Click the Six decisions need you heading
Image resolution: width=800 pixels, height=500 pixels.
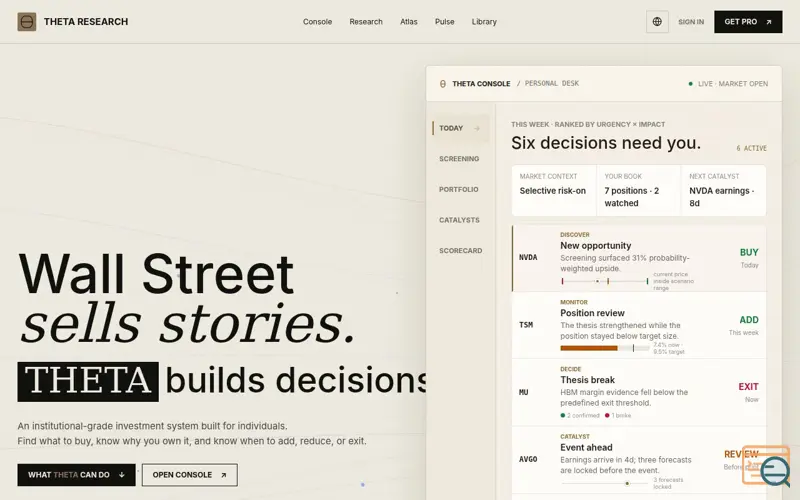(606, 143)
